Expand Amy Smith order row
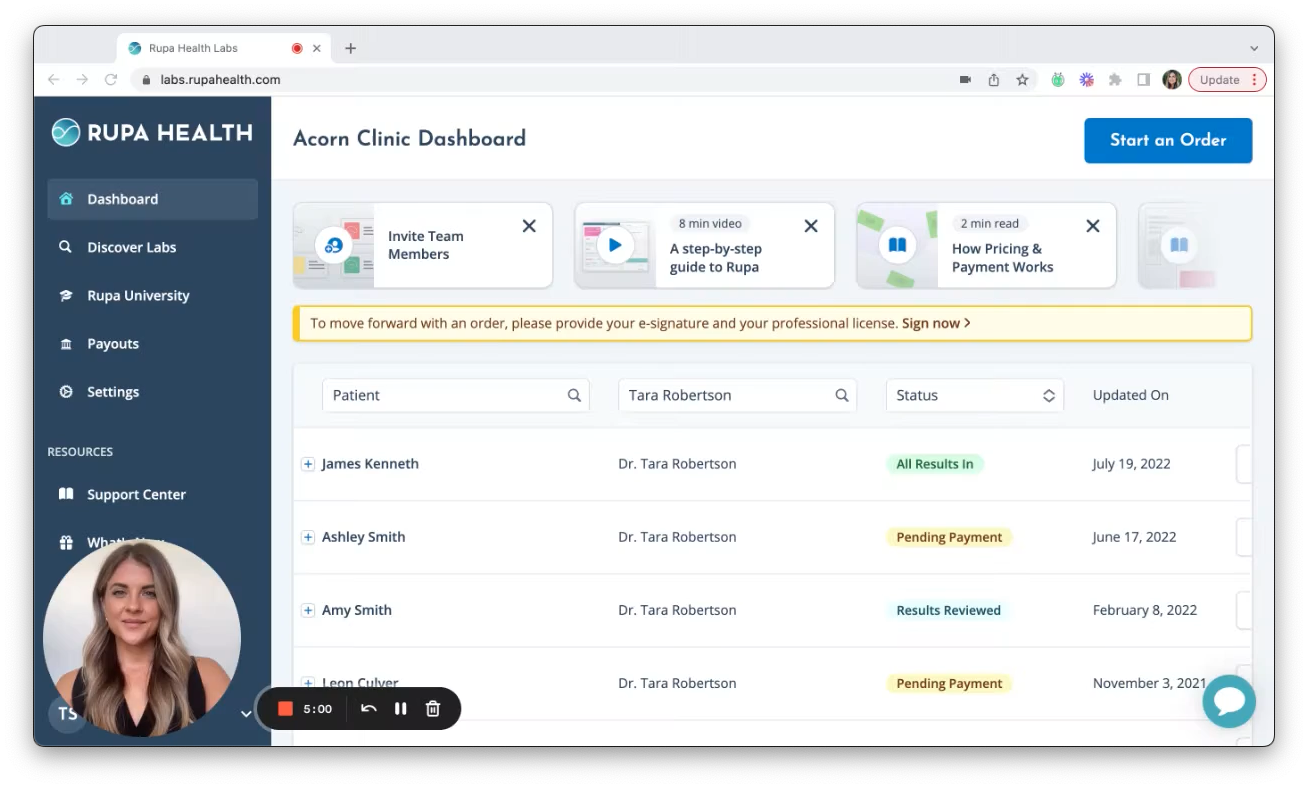This screenshot has height=788, width=1308. (x=308, y=610)
